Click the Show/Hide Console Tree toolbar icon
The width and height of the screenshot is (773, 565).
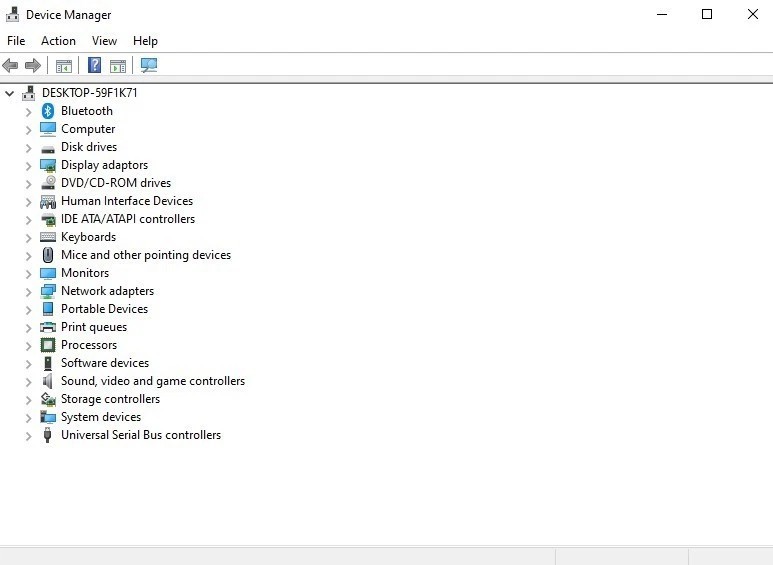64,66
